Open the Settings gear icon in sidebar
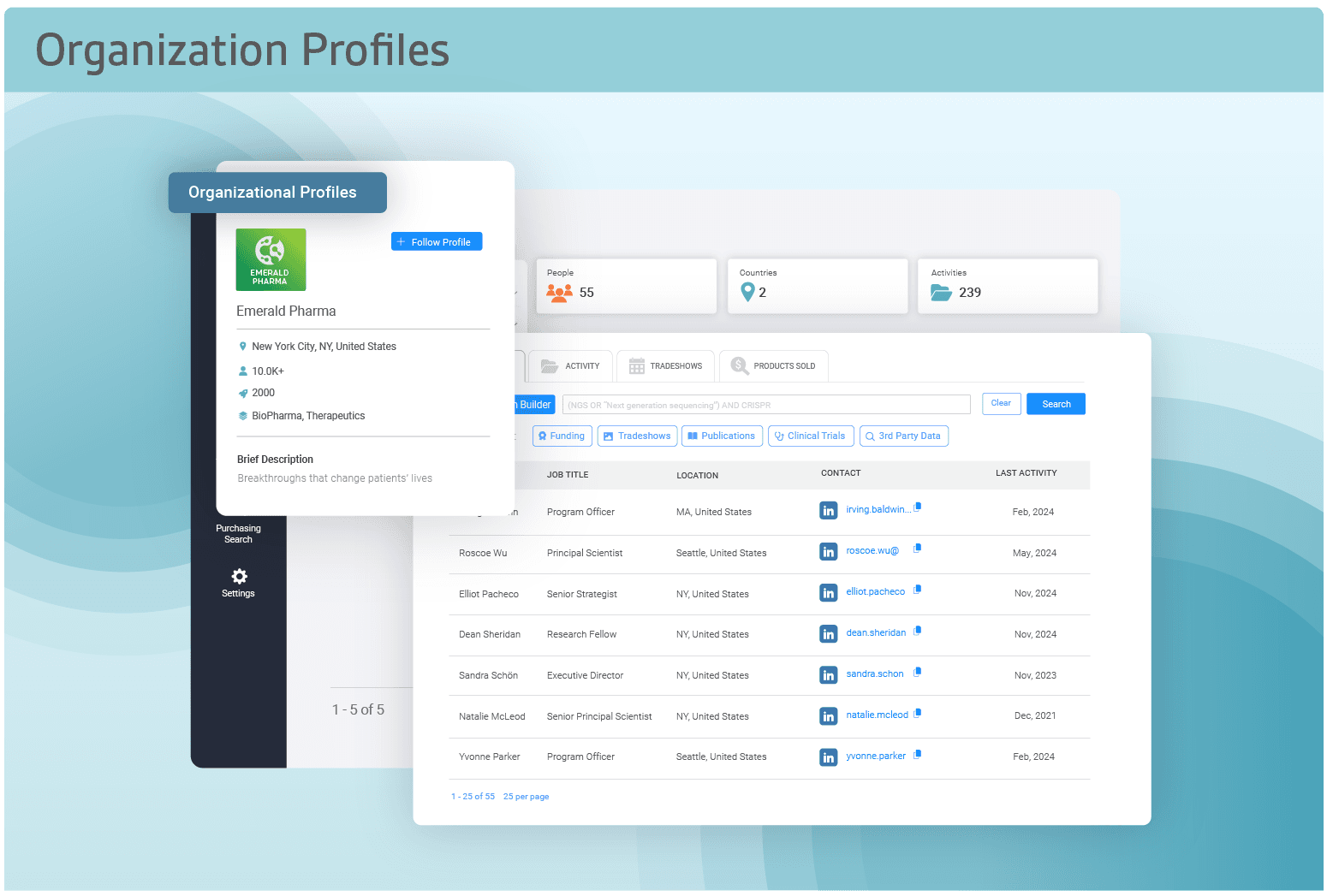Screen dimensions: 1327x896 click(239, 576)
